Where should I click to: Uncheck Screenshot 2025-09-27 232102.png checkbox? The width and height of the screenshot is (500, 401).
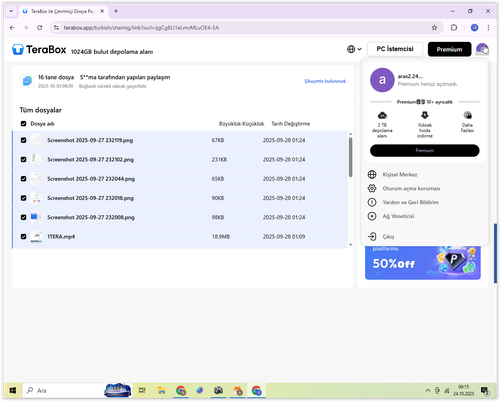click(x=23, y=159)
